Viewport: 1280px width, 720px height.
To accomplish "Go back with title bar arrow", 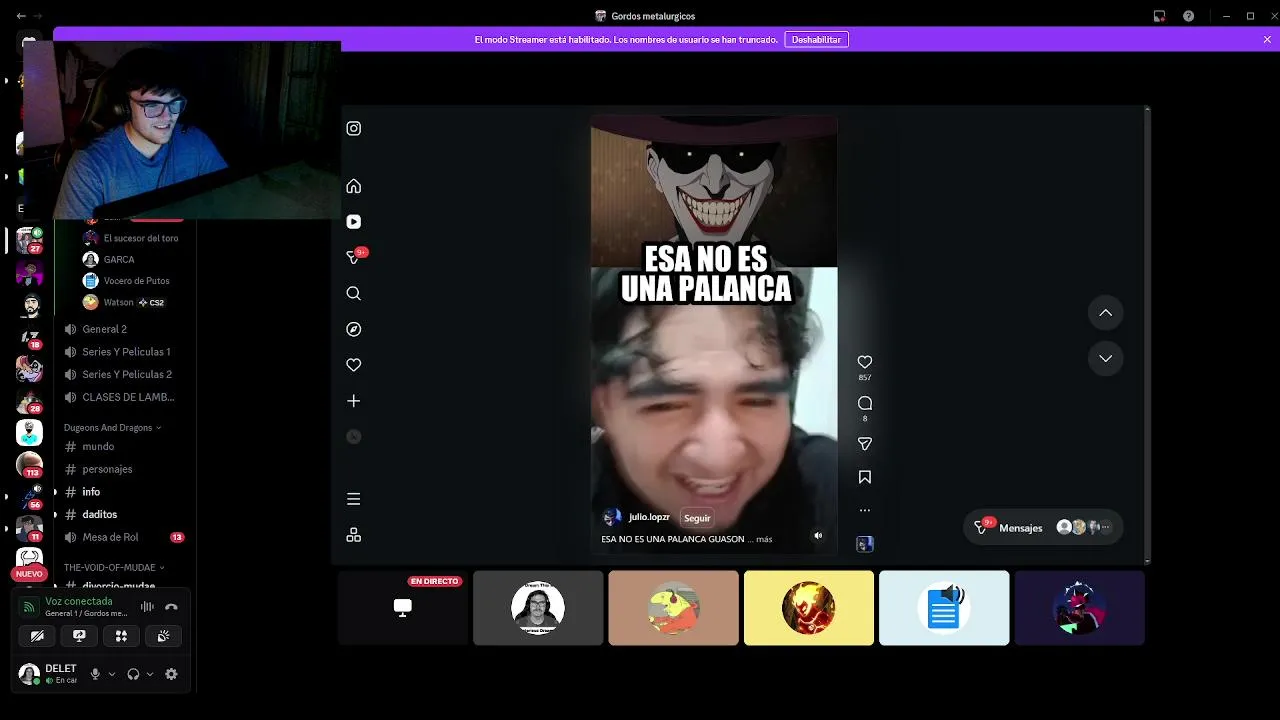I will (21, 16).
